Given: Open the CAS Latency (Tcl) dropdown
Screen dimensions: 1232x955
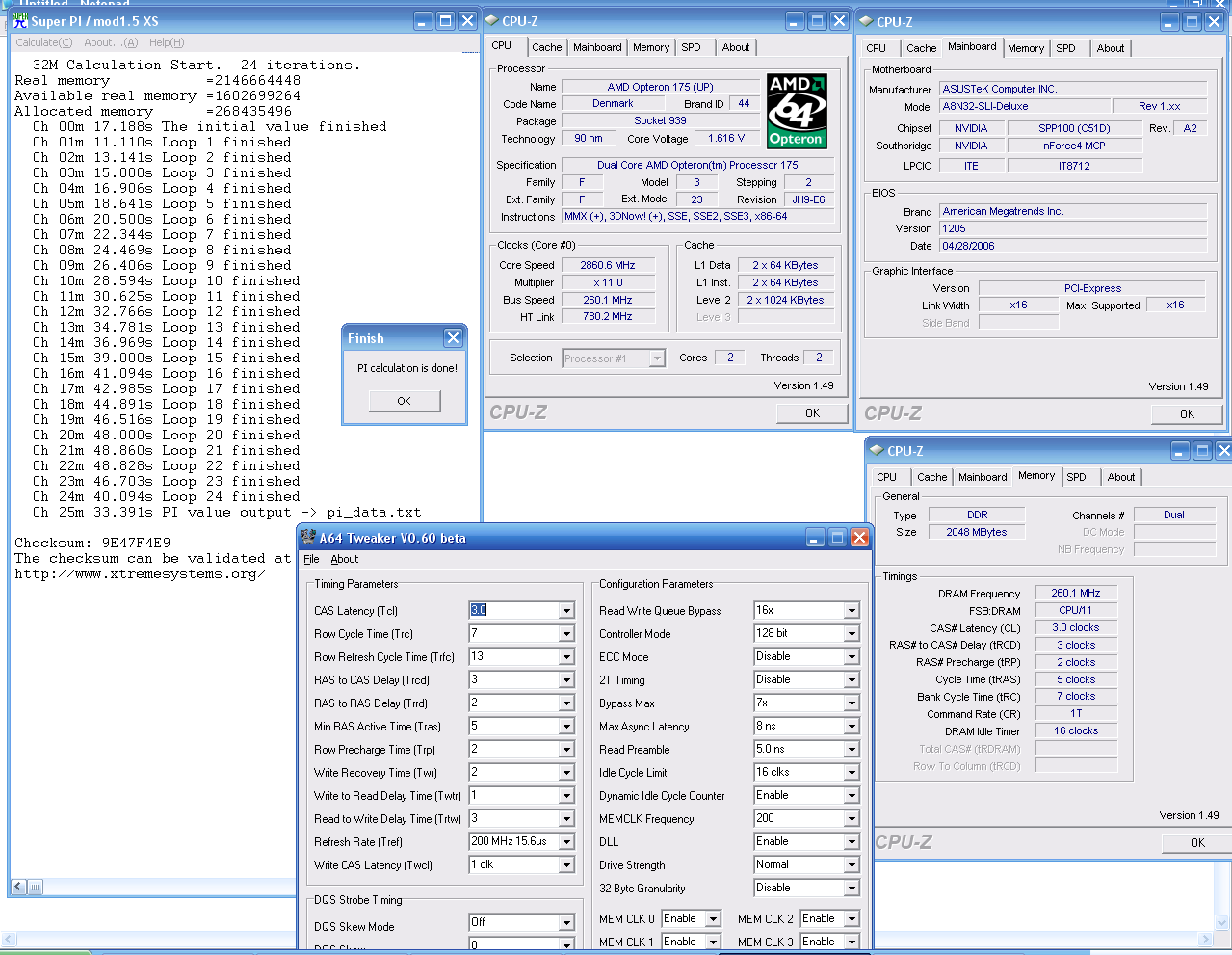Looking at the screenshot, I should [x=566, y=610].
